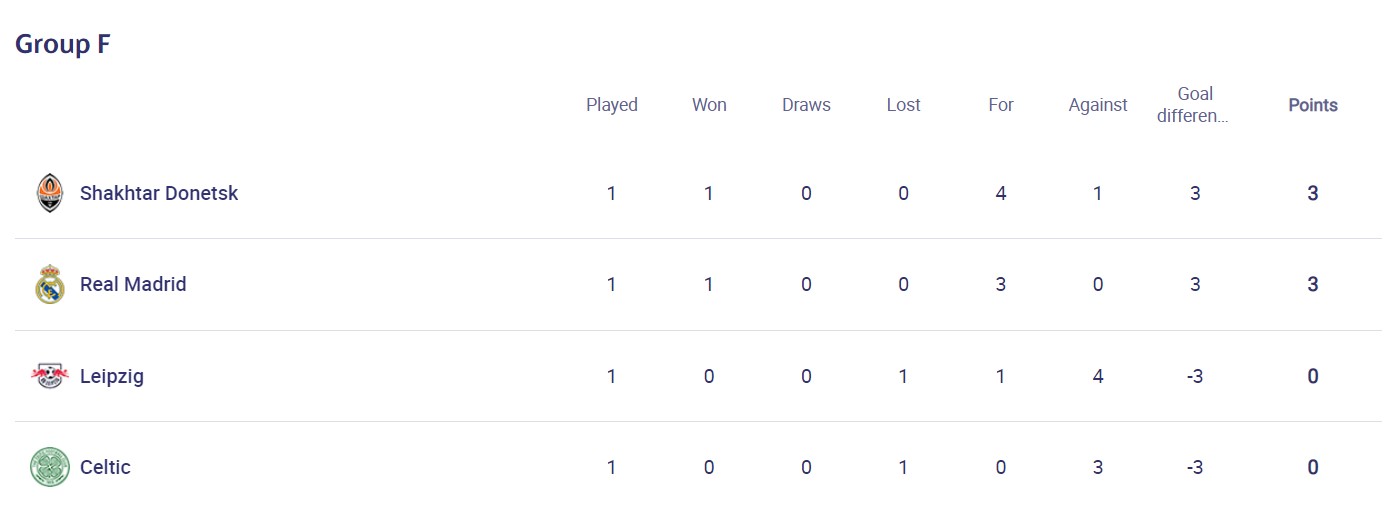This screenshot has width=1384, height=523.
Task: Open the Real Madrid team link
Action: coord(133,285)
